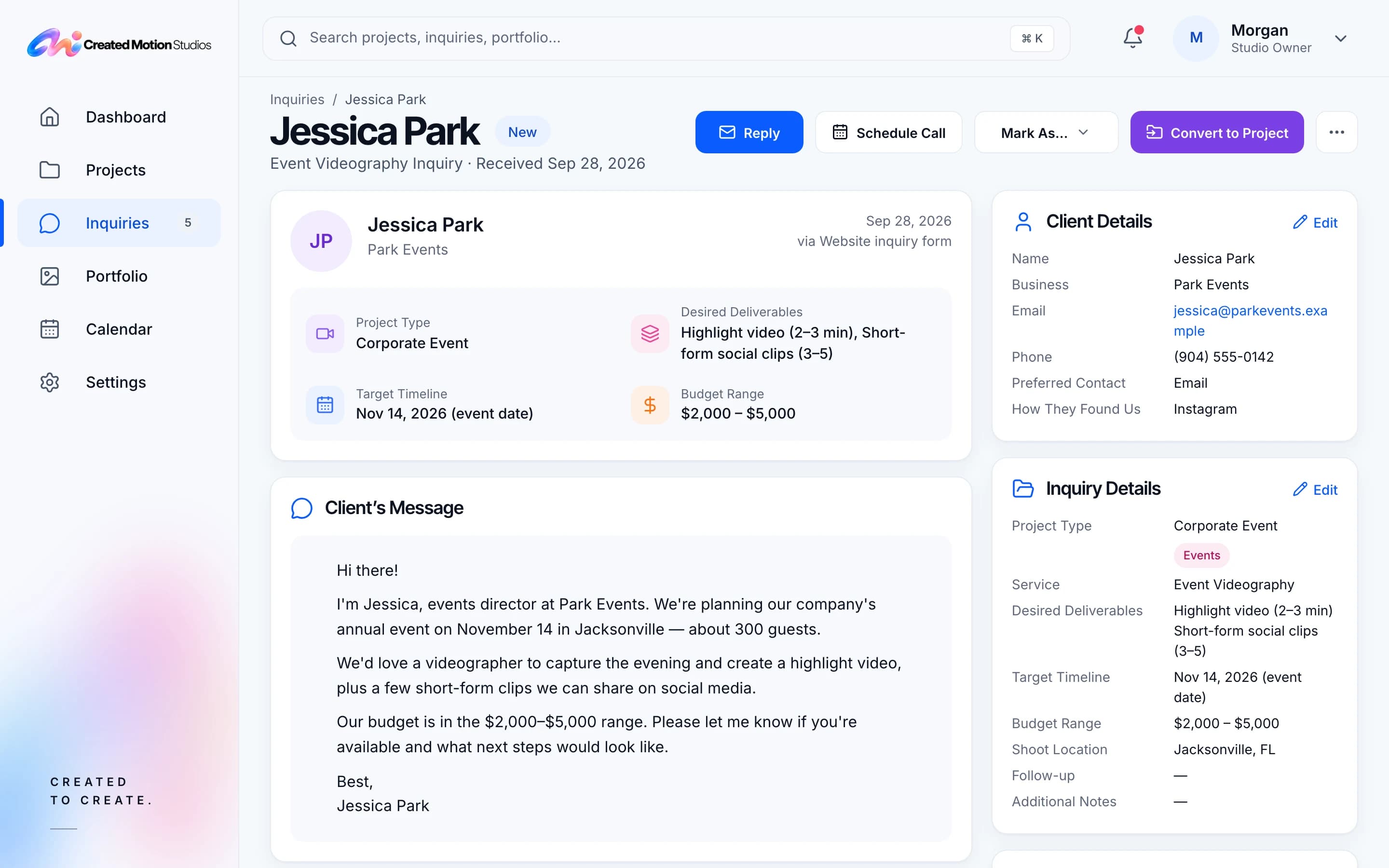Click the Inquiry Details folder icon
Screen dimensions: 1389x868
click(x=1023, y=488)
